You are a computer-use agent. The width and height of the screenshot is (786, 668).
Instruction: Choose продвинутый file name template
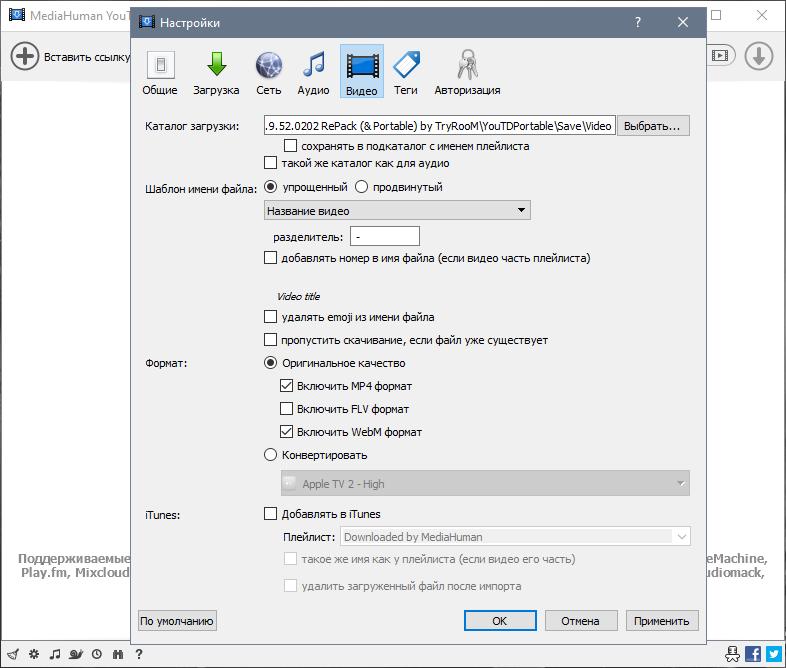362,187
